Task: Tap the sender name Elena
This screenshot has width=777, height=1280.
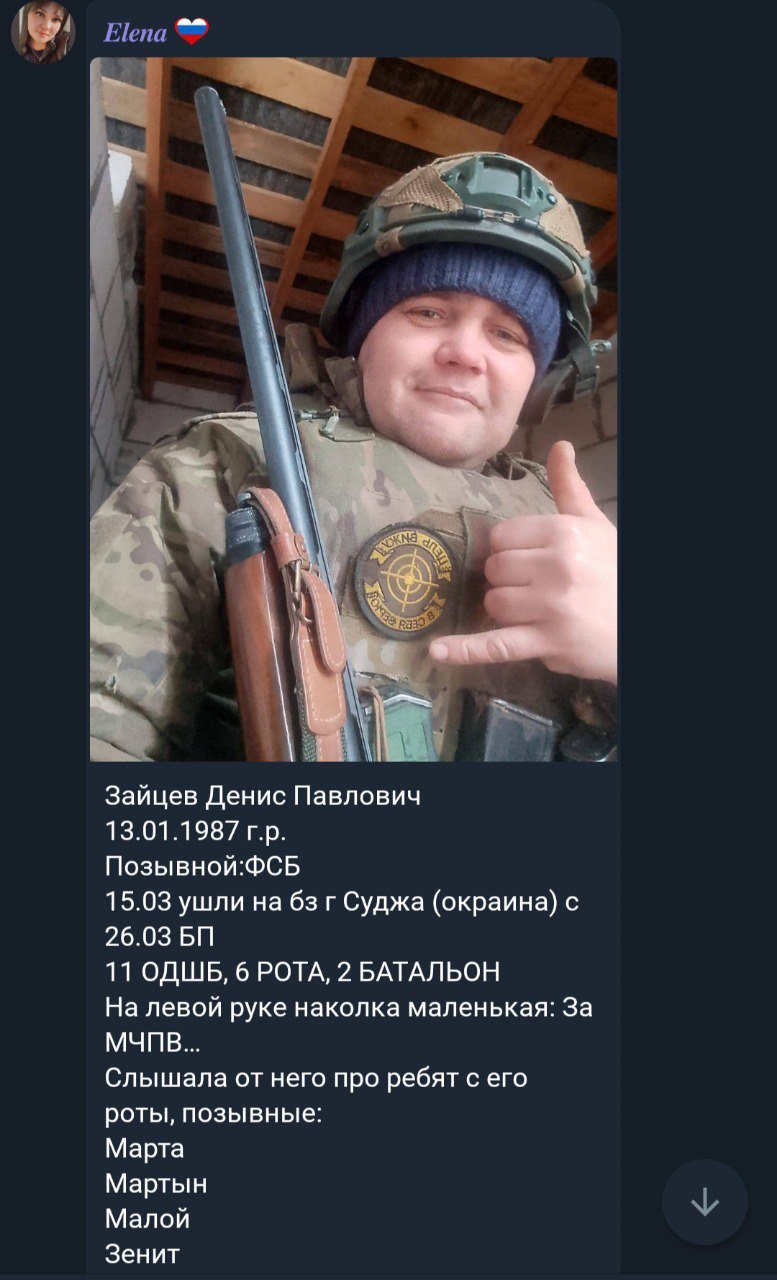Action: 135,33
